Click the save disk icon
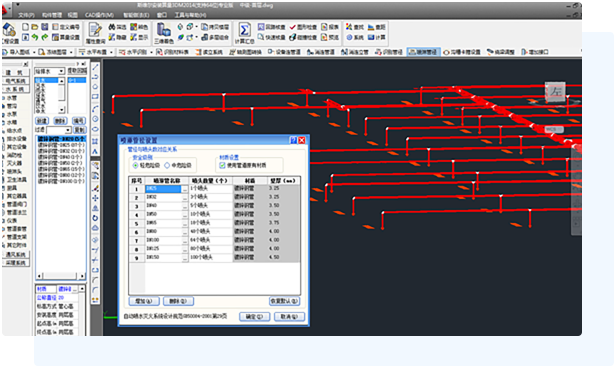Screen dimensions: 616x368 (44, 27)
